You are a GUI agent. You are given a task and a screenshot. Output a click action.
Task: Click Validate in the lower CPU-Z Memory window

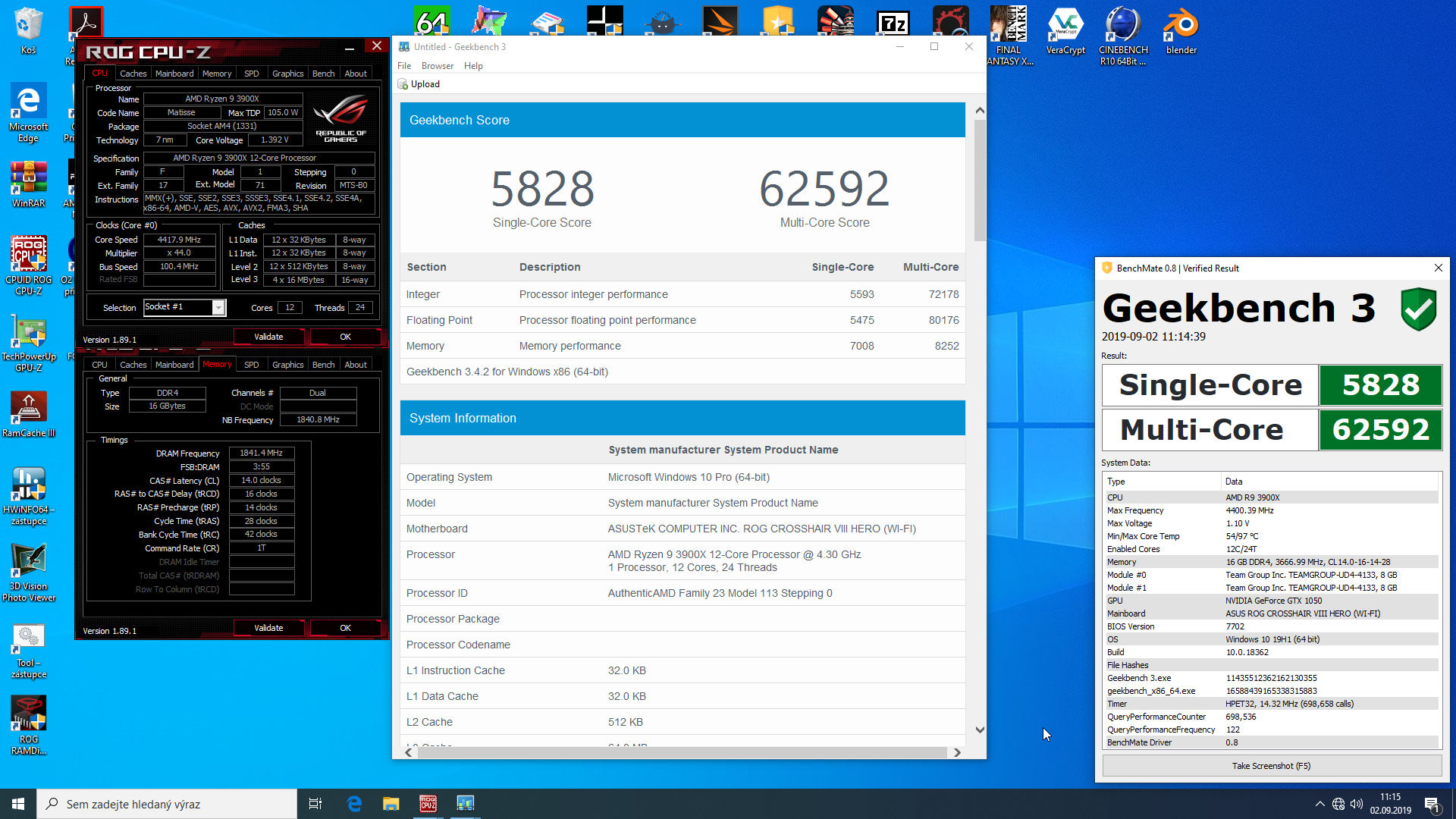tap(268, 628)
